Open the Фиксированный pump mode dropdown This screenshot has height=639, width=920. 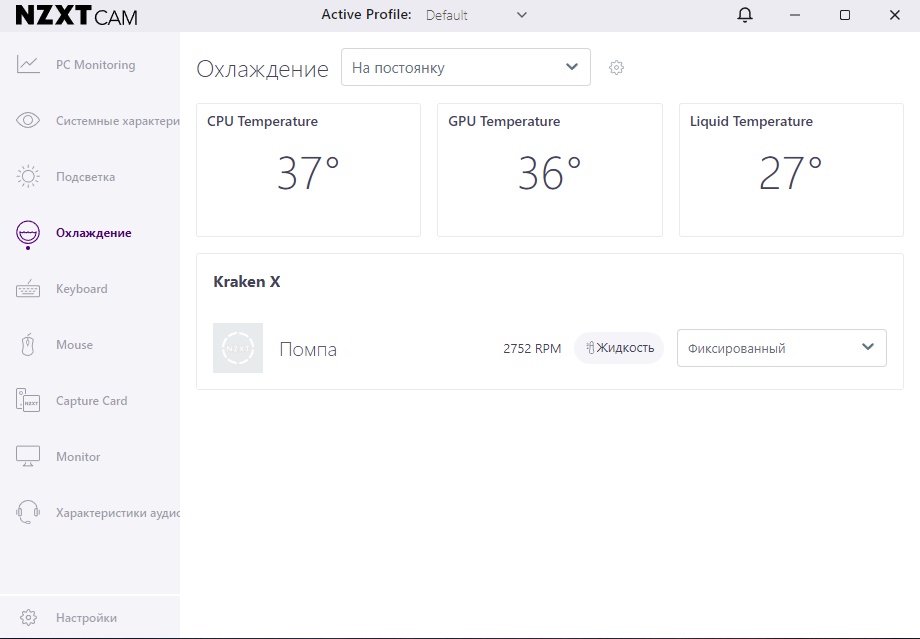[781, 348]
